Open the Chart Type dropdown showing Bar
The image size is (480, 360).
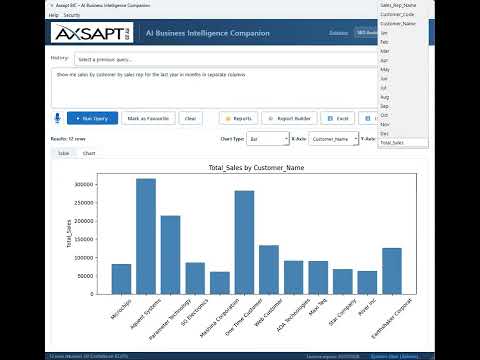pyautogui.click(x=268, y=139)
